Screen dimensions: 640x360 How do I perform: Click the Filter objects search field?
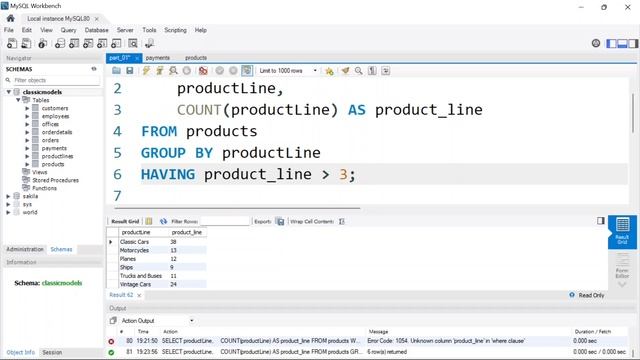(56, 80)
